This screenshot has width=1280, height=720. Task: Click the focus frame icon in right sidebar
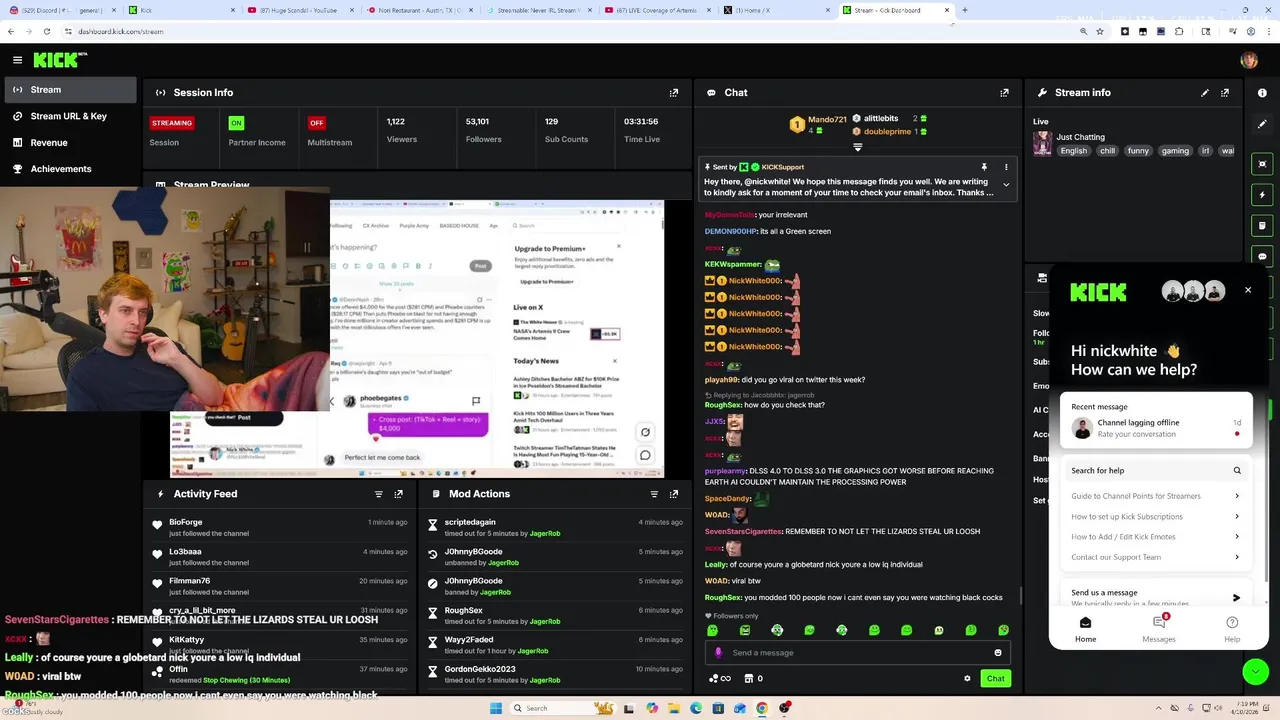click(x=1262, y=164)
